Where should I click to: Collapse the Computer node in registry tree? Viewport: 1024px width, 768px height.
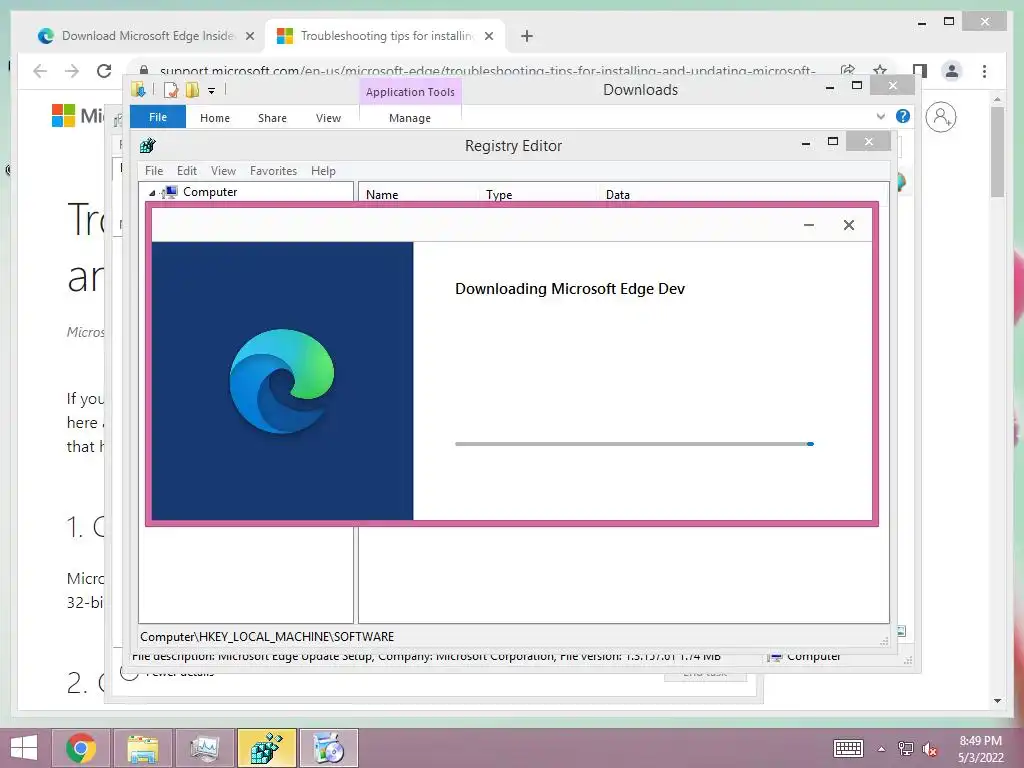pyautogui.click(x=152, y=193)
